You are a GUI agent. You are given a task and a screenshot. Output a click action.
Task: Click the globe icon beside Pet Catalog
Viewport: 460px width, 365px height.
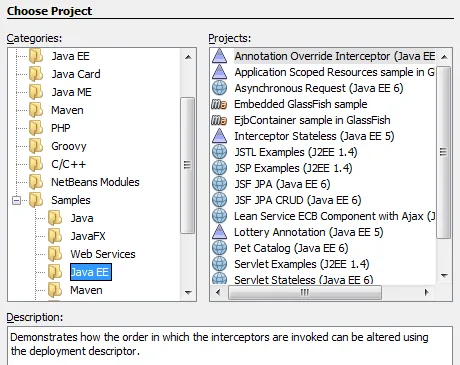click(219, 248)
